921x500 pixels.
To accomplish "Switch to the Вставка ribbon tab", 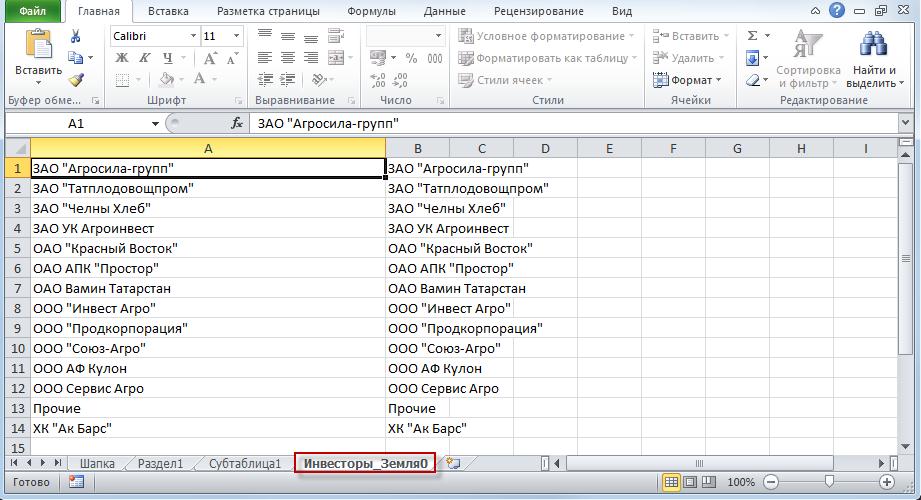I will point(168,11).
